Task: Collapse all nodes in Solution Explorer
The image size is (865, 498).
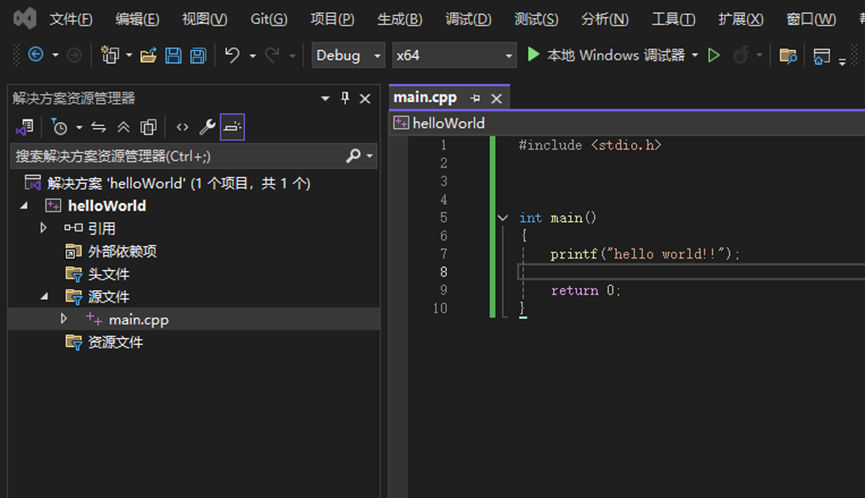Action: [124, 127]
